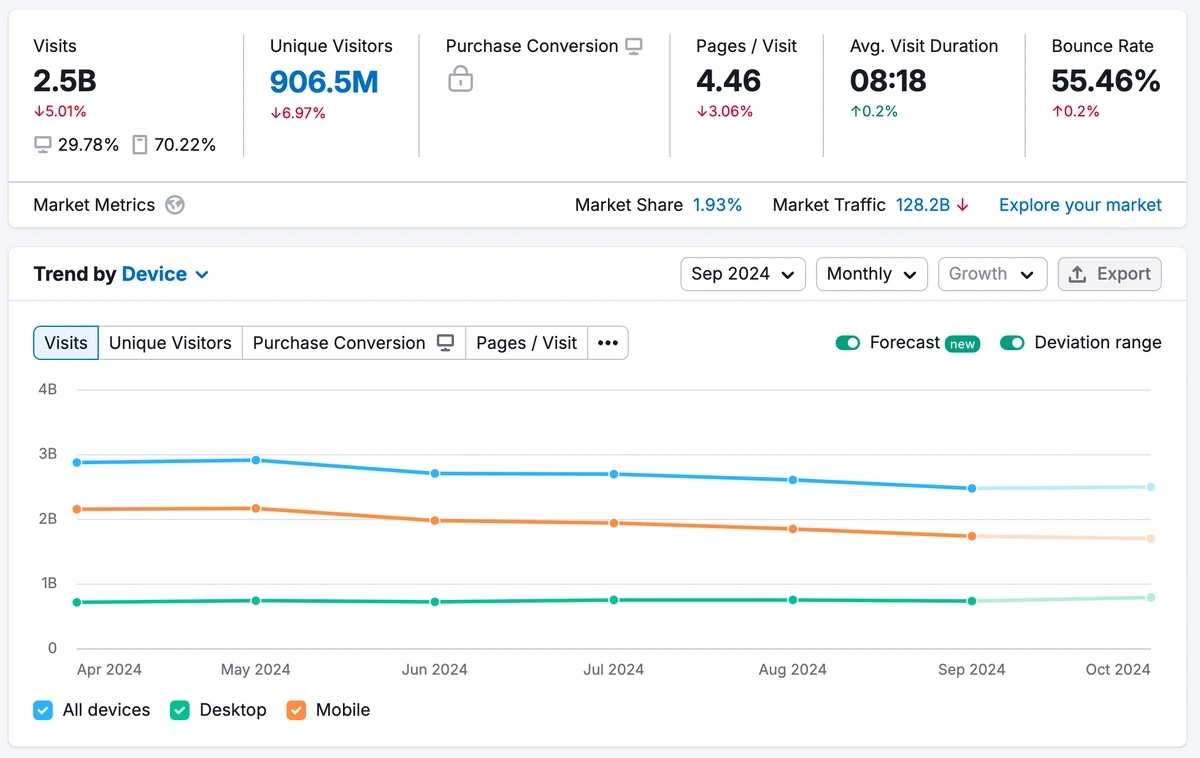Screen dimensions: 1200x758
Task: Click the upload icon in Export button
Action: pos(1077,274)
